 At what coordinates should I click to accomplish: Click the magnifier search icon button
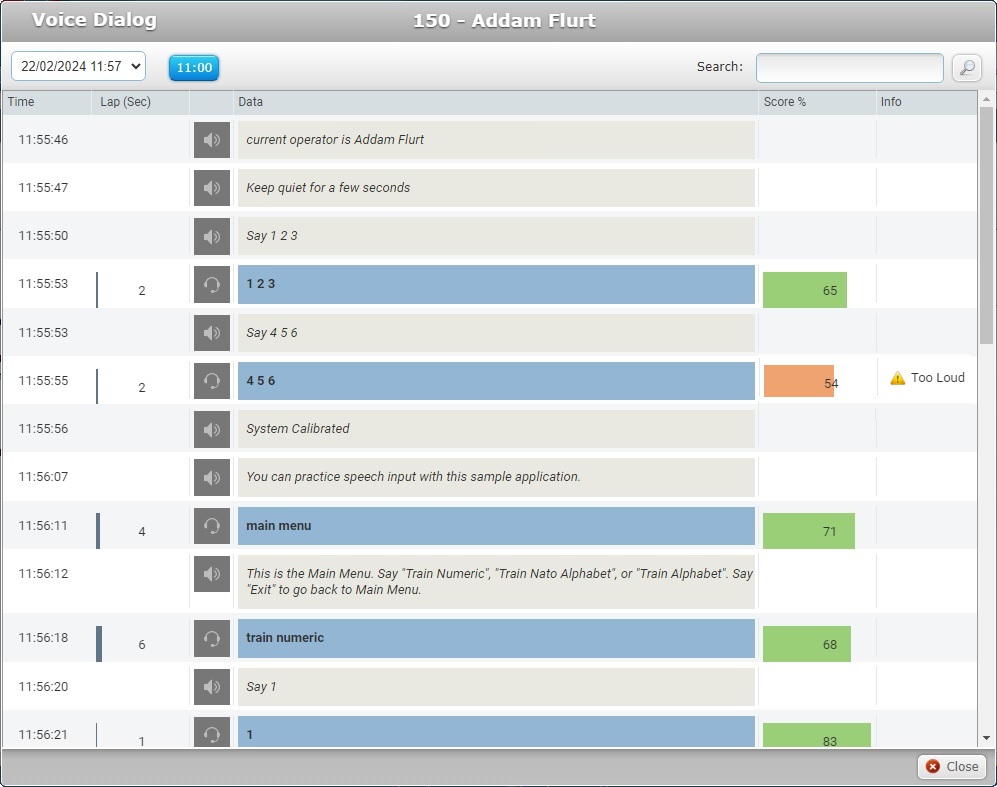coord(966,67)
